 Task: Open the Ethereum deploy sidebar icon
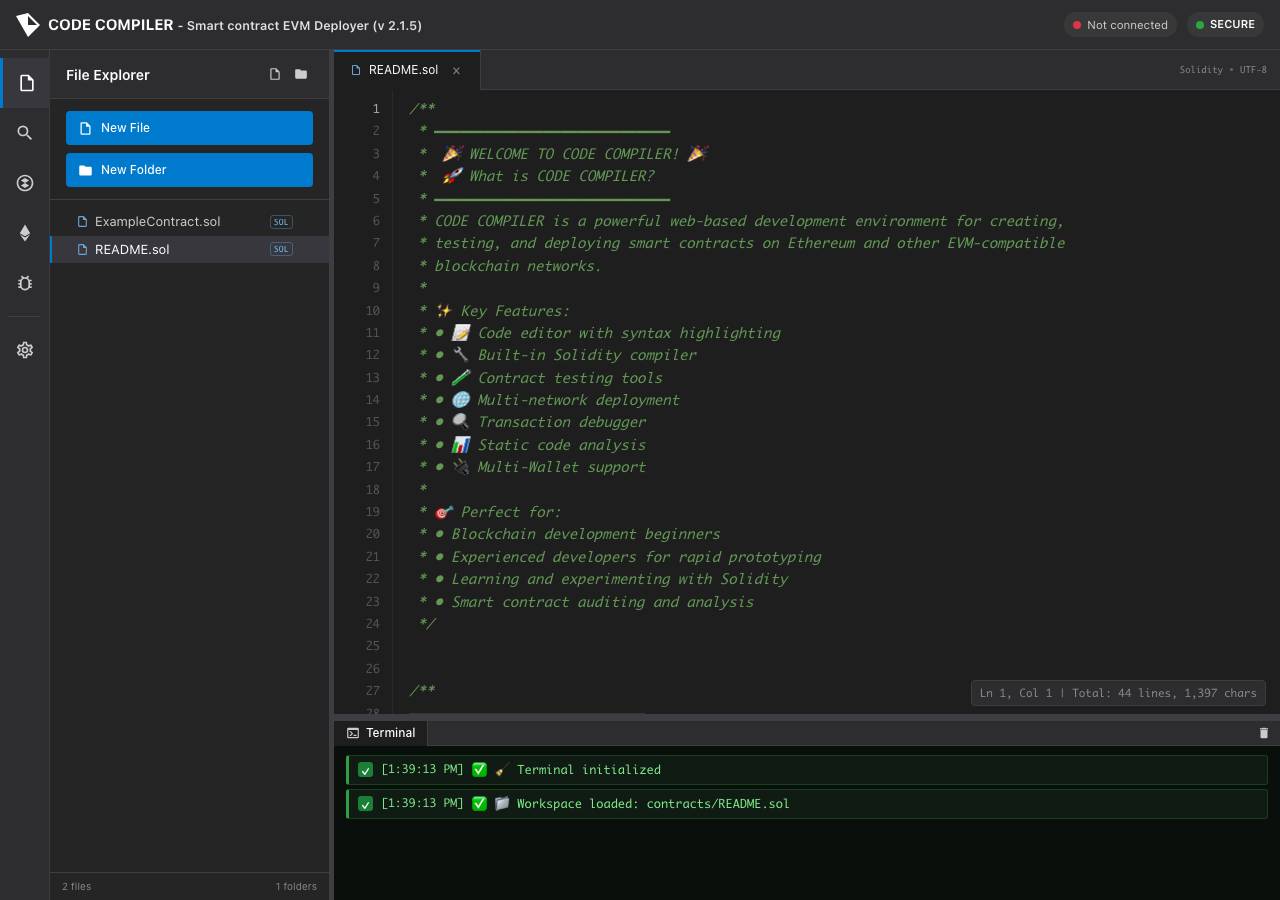[x=25, y=233]
